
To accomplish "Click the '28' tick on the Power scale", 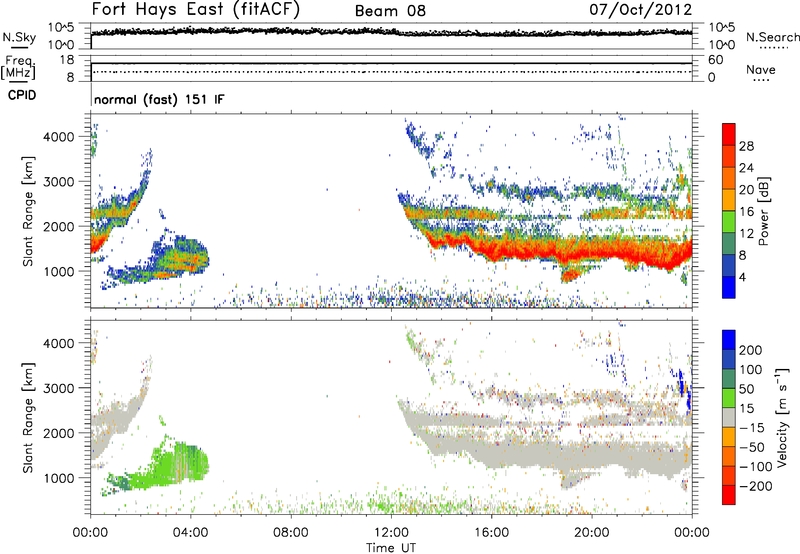I will pos(746,146).
